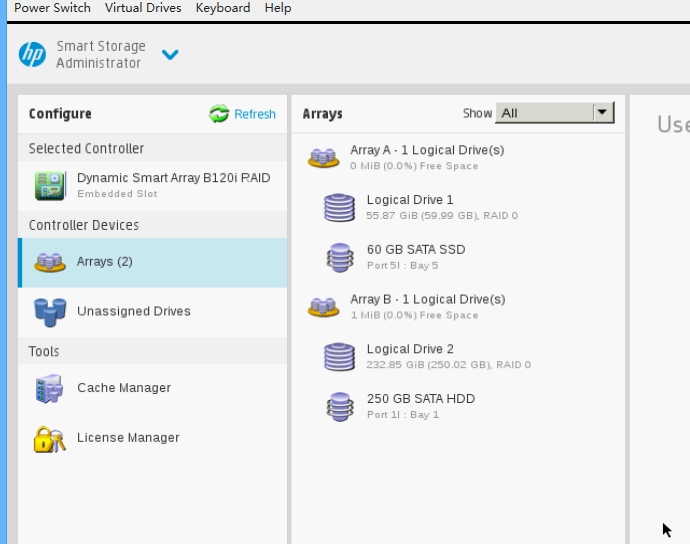
Task: Click Array B 1 MiB Free Space text
Action: [414, 315]
